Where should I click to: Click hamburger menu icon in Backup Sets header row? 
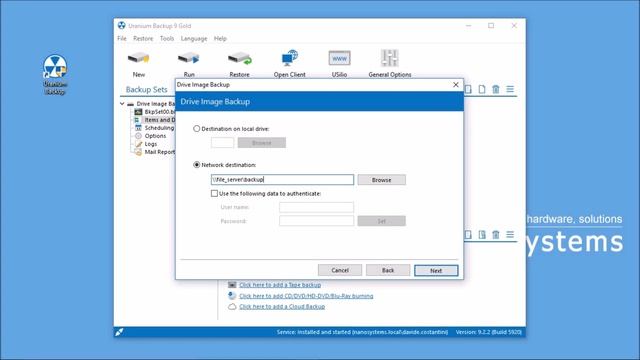(510, 89)
